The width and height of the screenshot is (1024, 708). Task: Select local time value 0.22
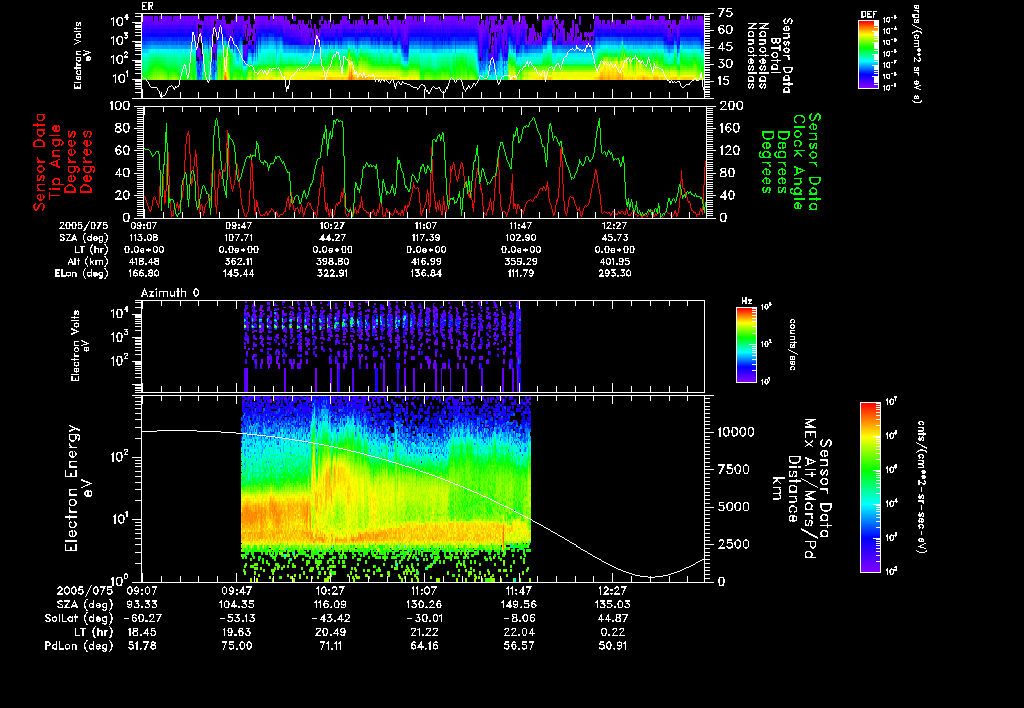[x=613, y=632]
